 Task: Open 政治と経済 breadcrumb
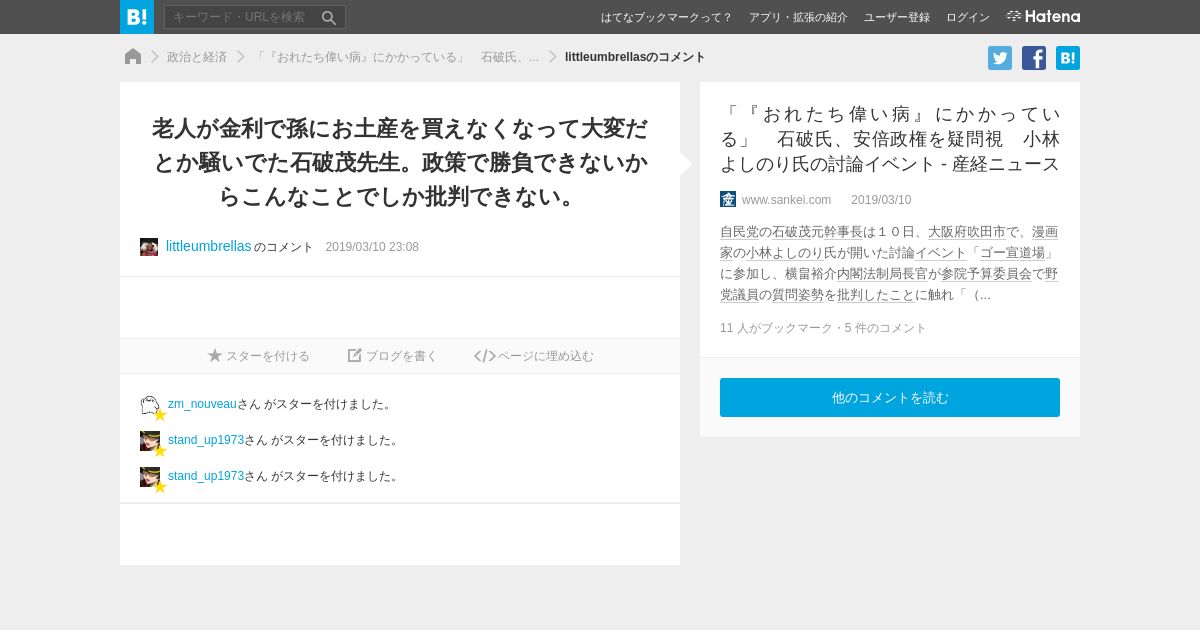coord(197,57)
